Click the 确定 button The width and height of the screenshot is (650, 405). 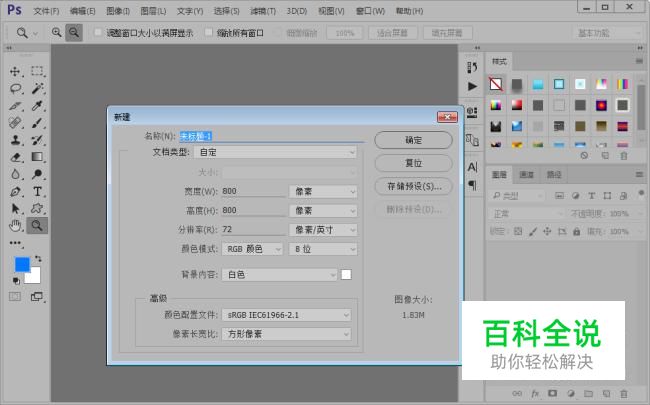tap(413, 140)
